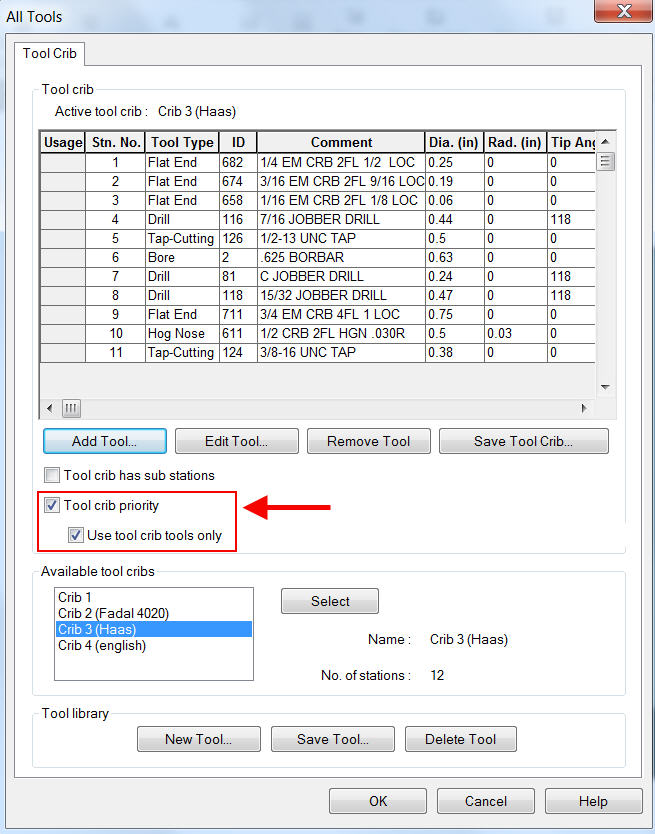This screenshot has width=655, height=834.
Task: Click ID cell 674
Action: (238, 181)
